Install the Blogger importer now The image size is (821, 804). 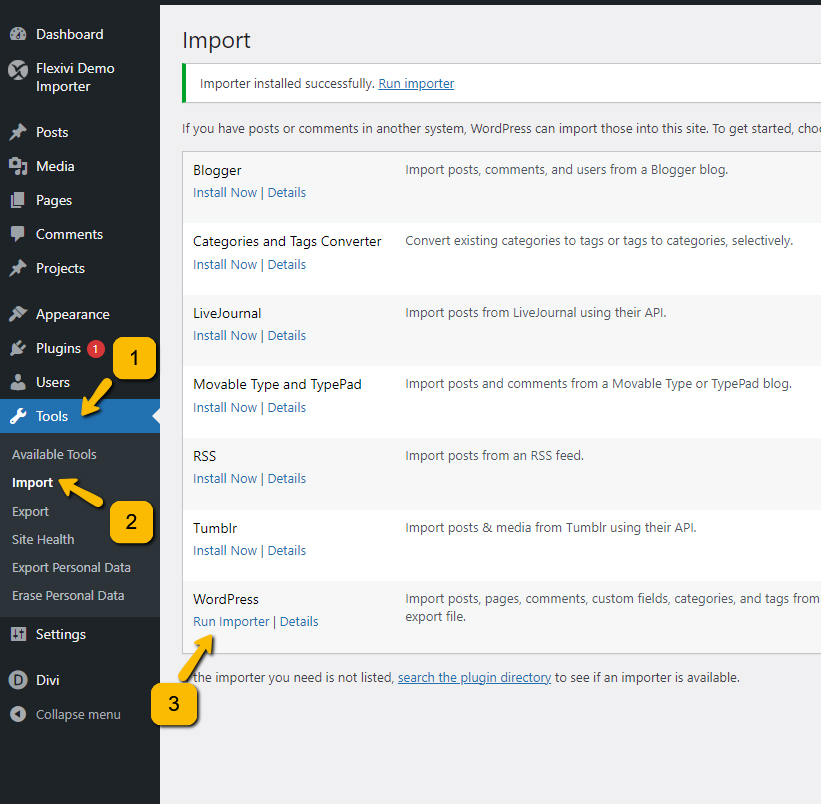(x=225, y=192)
